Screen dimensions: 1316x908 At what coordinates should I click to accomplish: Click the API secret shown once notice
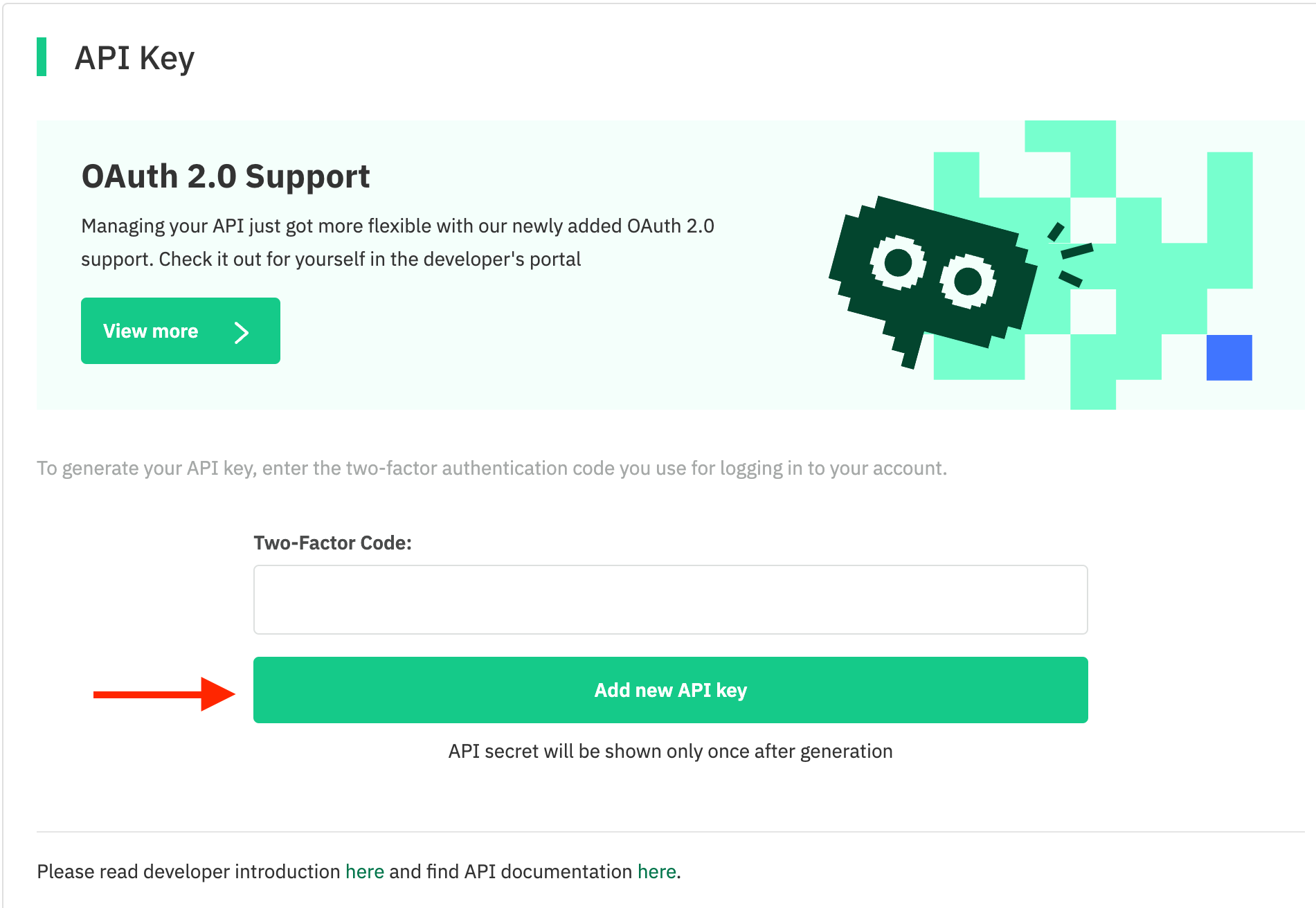click(x=670, y=751)
